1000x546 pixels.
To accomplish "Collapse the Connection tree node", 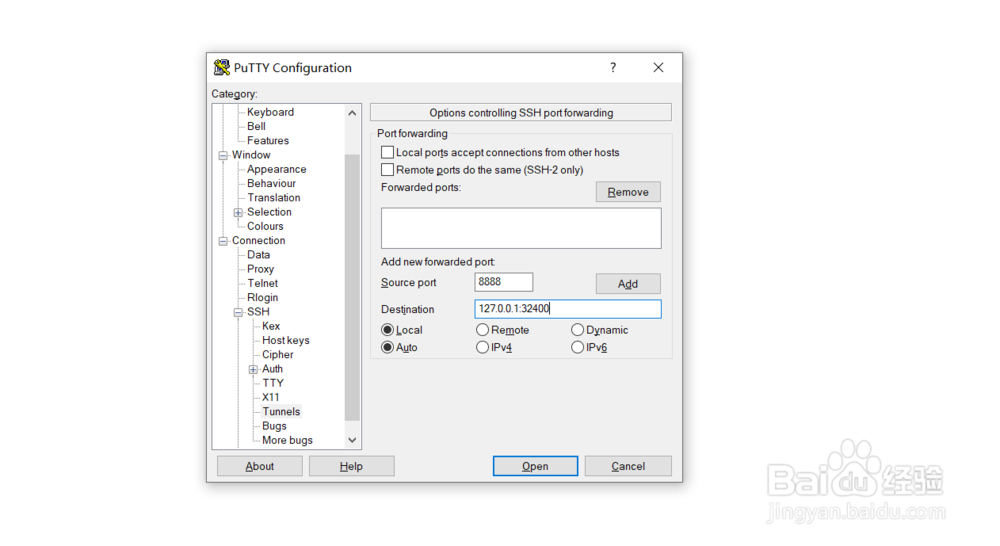I will 223,241.
